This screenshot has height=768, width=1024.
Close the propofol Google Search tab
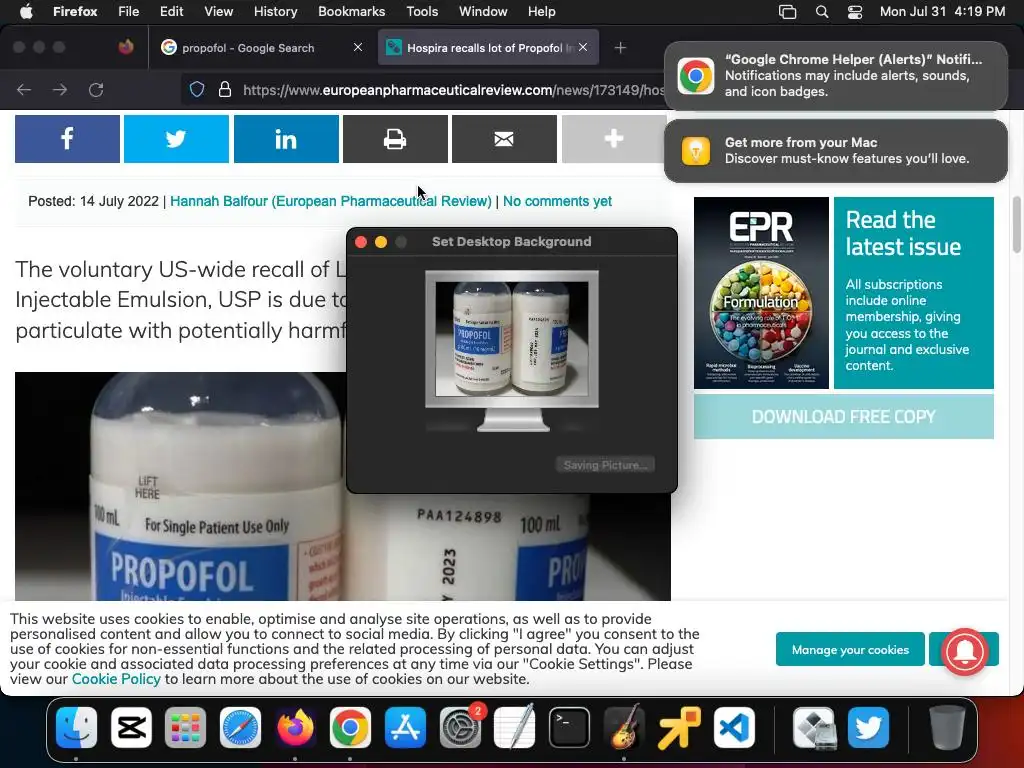[358, 47]
